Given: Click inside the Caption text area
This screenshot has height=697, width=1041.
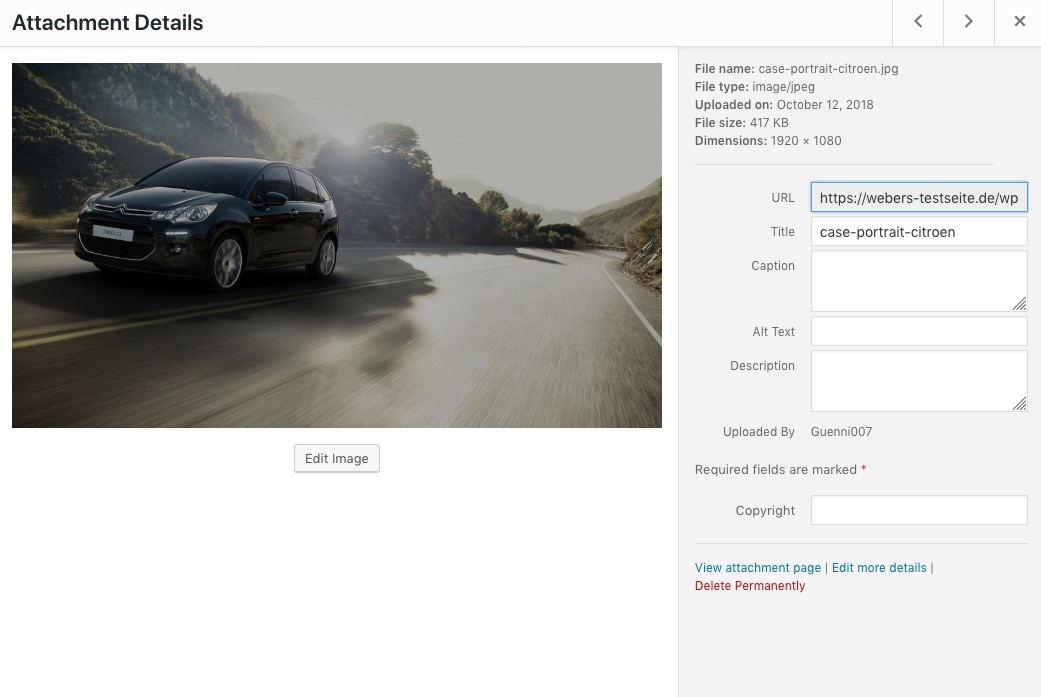Looking at the screenshot, I should (919, 281).
